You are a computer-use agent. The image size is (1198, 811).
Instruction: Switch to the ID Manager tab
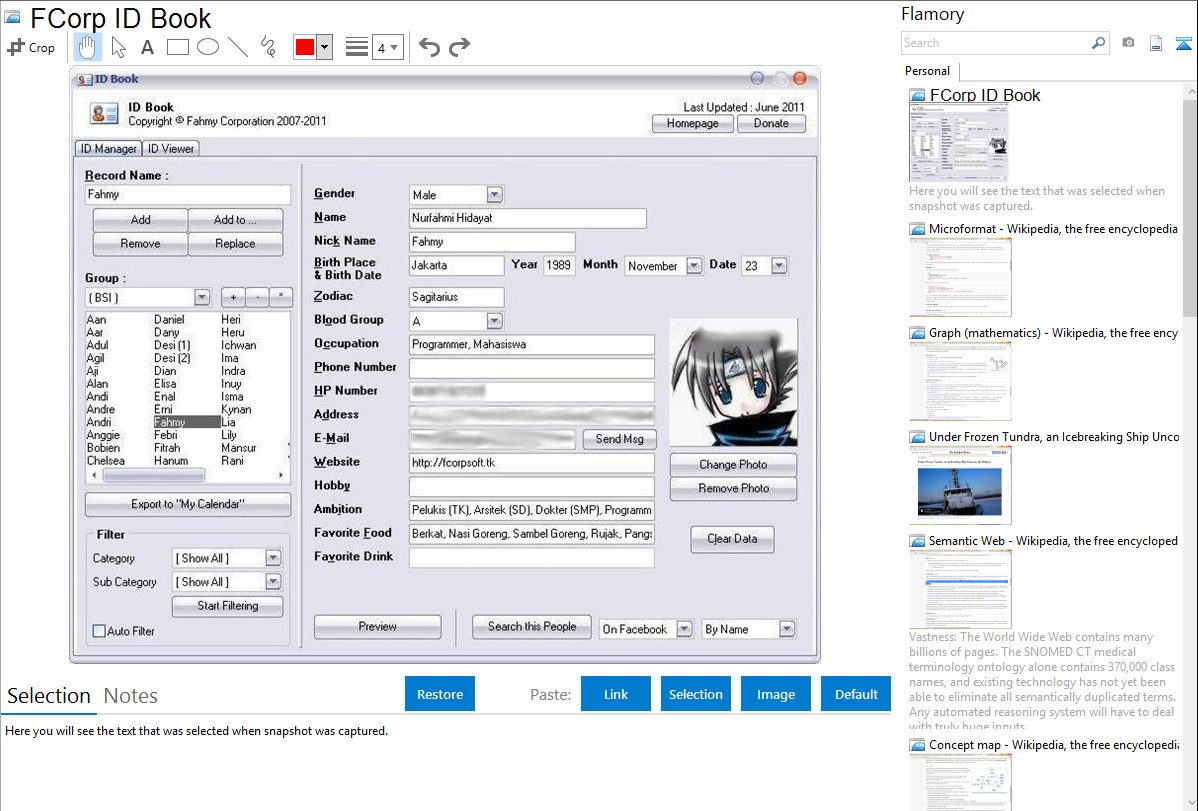point(108,148)
